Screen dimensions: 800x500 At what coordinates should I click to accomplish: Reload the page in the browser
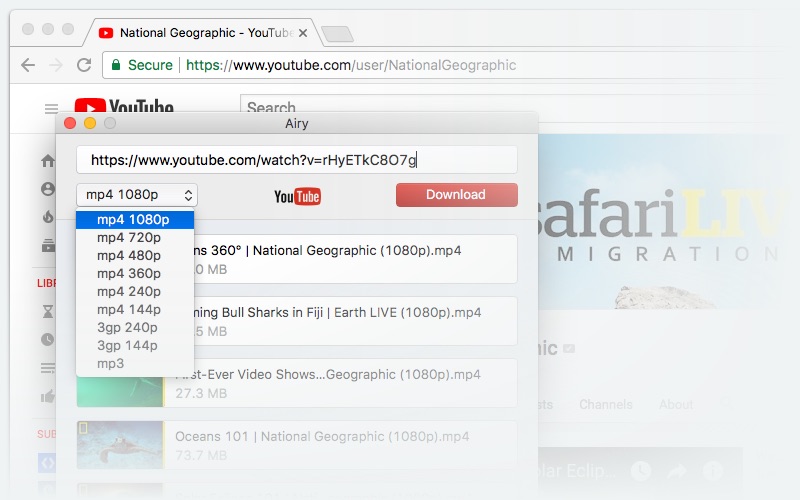click(x=84, y=65)
